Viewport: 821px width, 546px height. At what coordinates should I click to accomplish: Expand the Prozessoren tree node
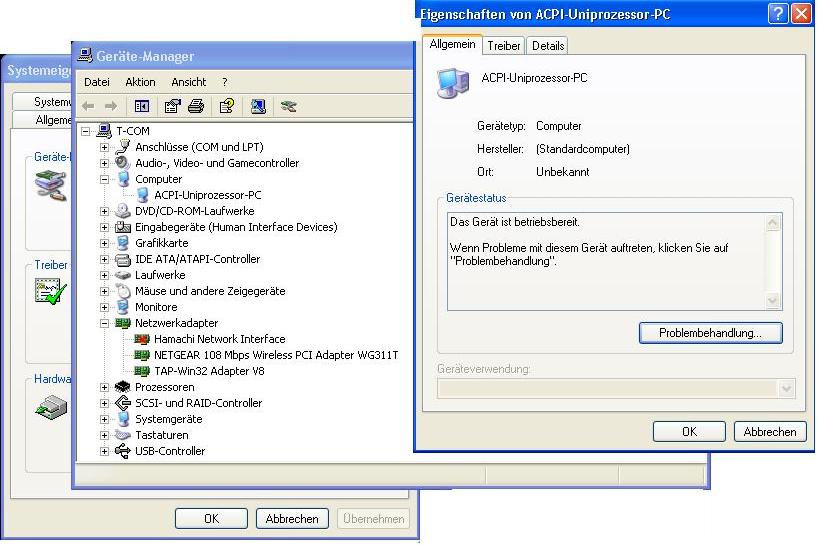(105, 387)
